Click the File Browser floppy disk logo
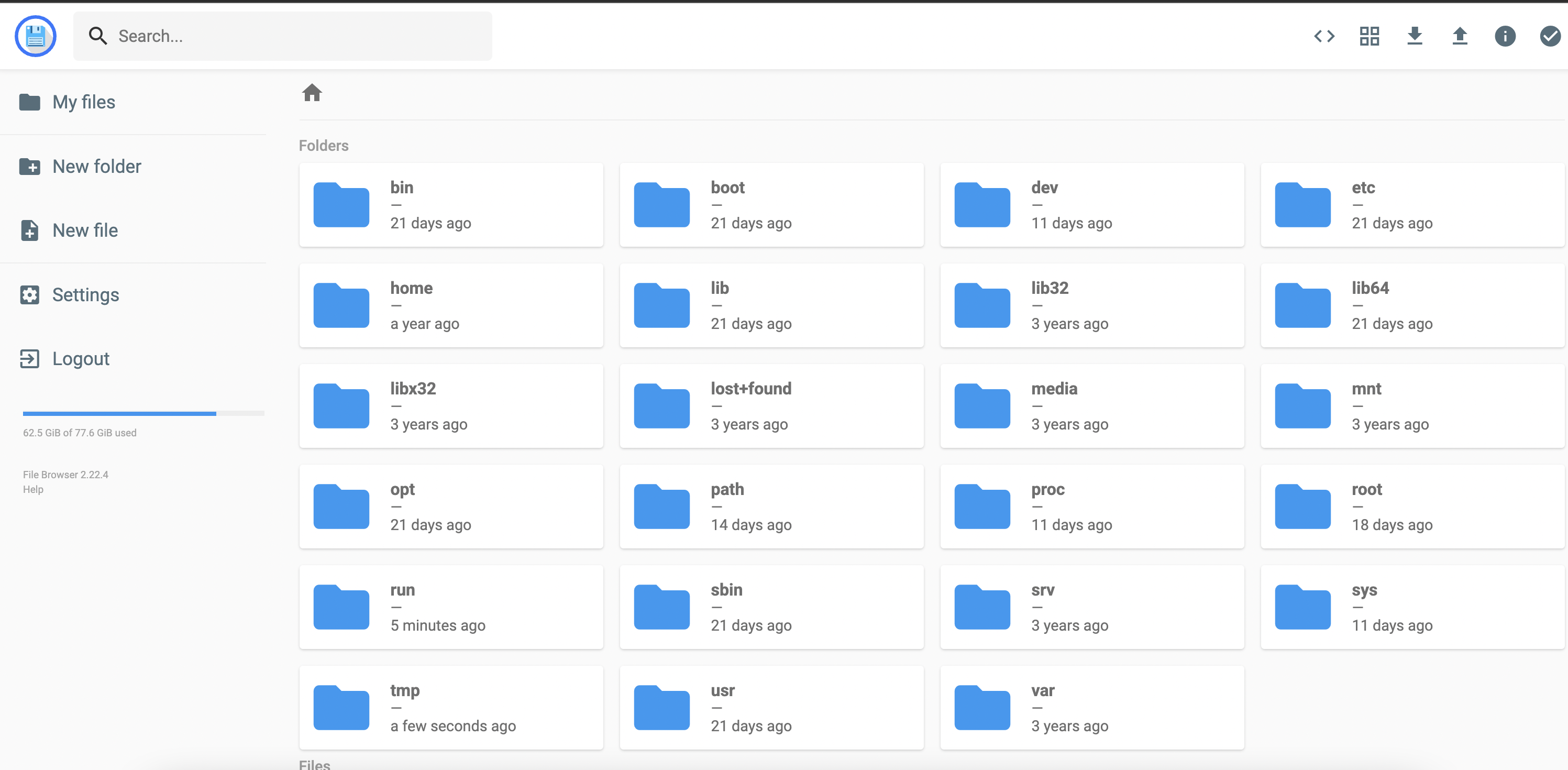The width and height of the screenshot is (1568, 770). point(35,36)
